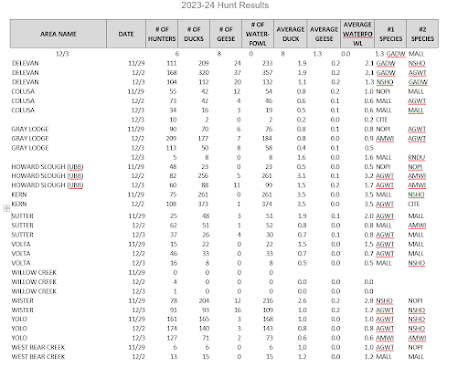Click the 165 ducks value for YOLO 11/29
This screenshot has width=468, height=368.
tap(204, 319)
